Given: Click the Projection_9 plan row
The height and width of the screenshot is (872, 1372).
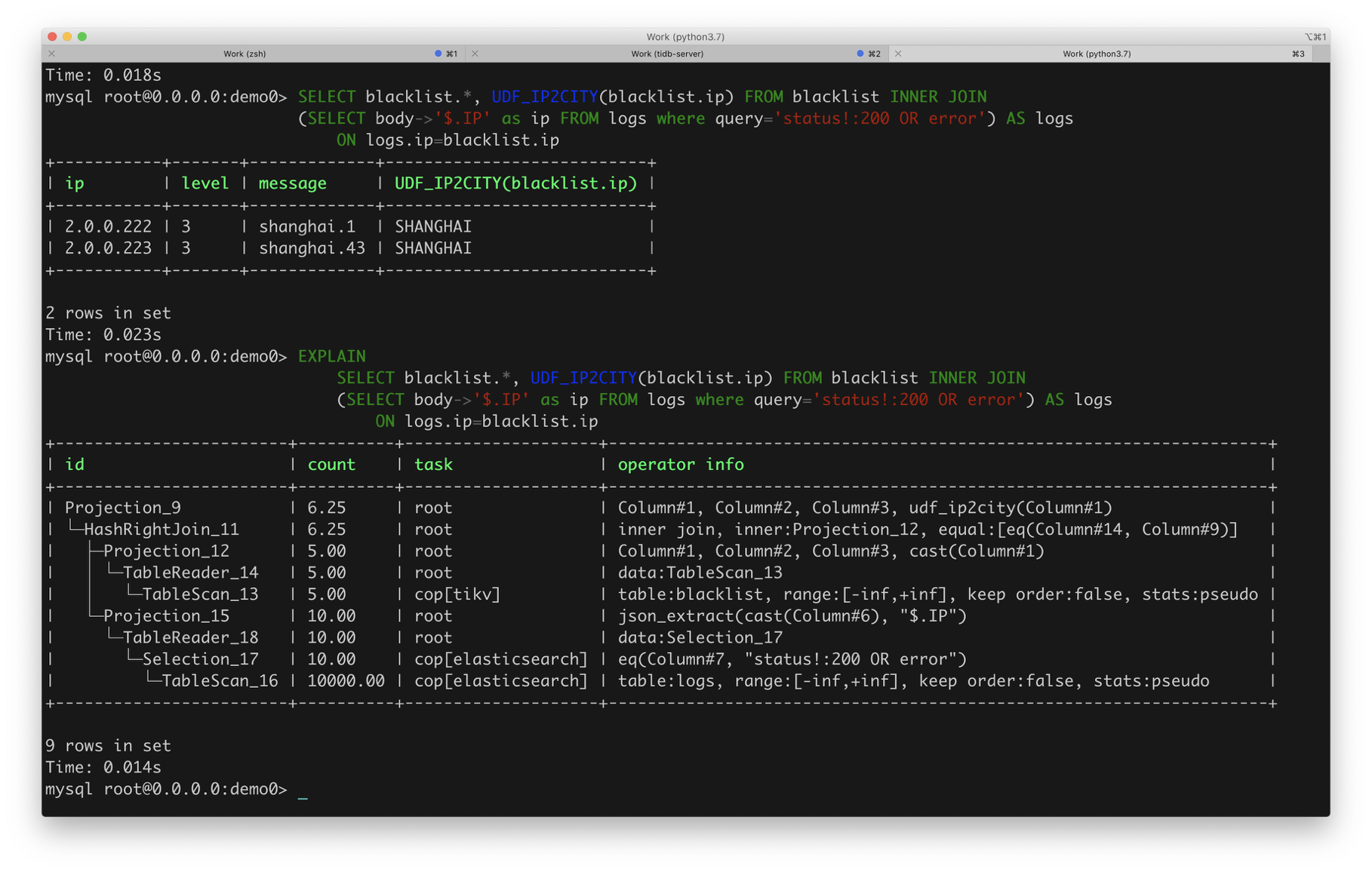Looking at the screenshot, I should tap(123, 508).
